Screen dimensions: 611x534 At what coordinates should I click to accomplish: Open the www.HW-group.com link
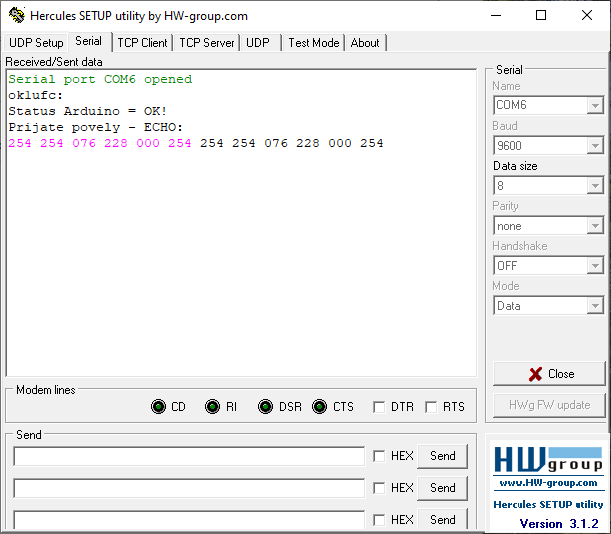tap(547, 483)
